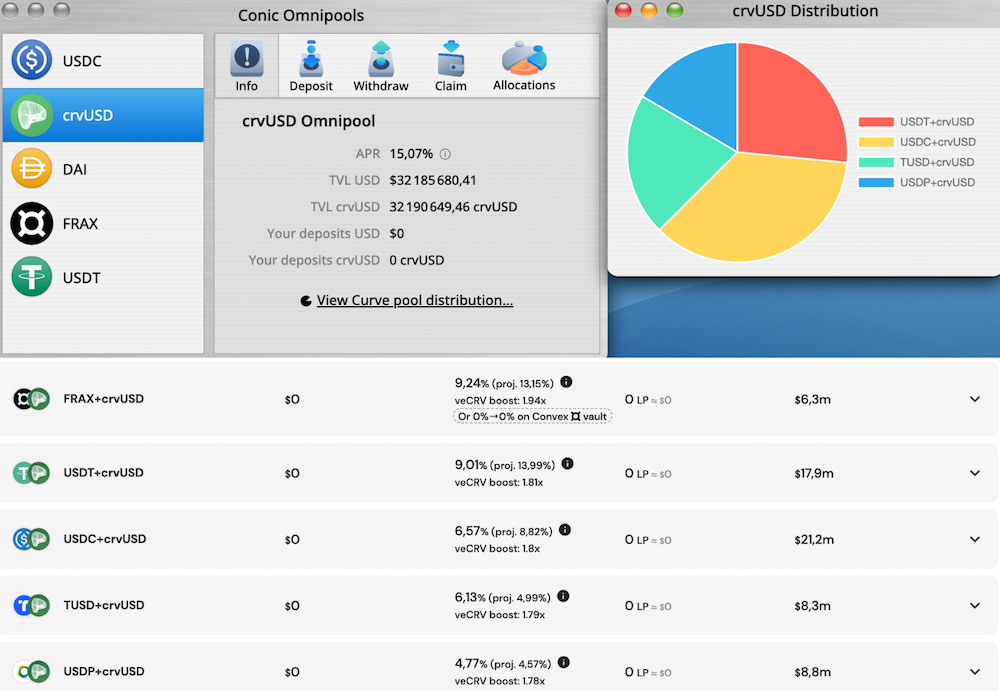Choose the DAI omnipool
The width and height of the screenshot is (1000, 691).
pyautogui.click(x=103, y=169)
